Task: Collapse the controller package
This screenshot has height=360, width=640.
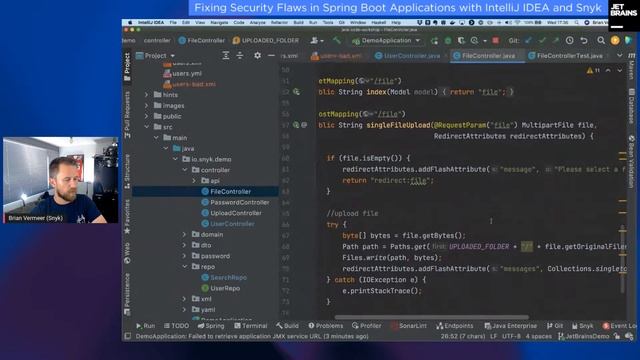Action: [x=185, y=170]
